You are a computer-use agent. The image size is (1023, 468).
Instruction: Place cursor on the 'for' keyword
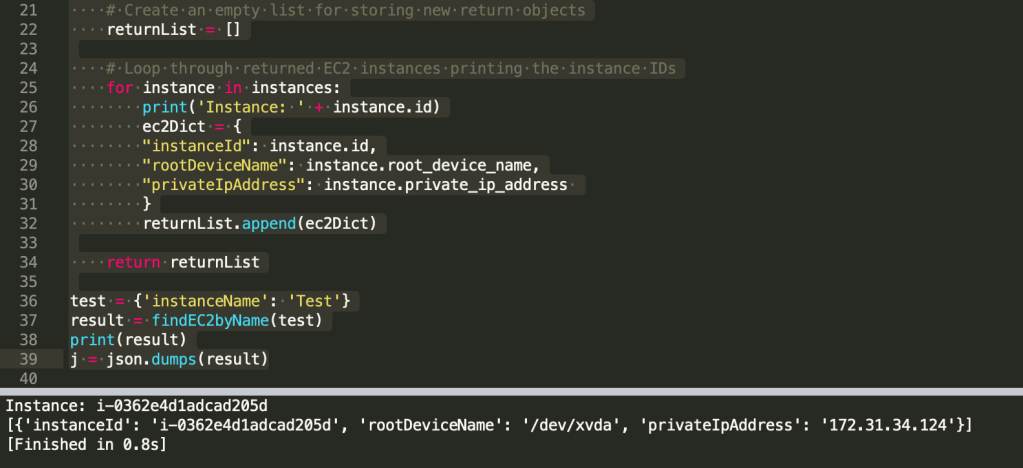120,87
